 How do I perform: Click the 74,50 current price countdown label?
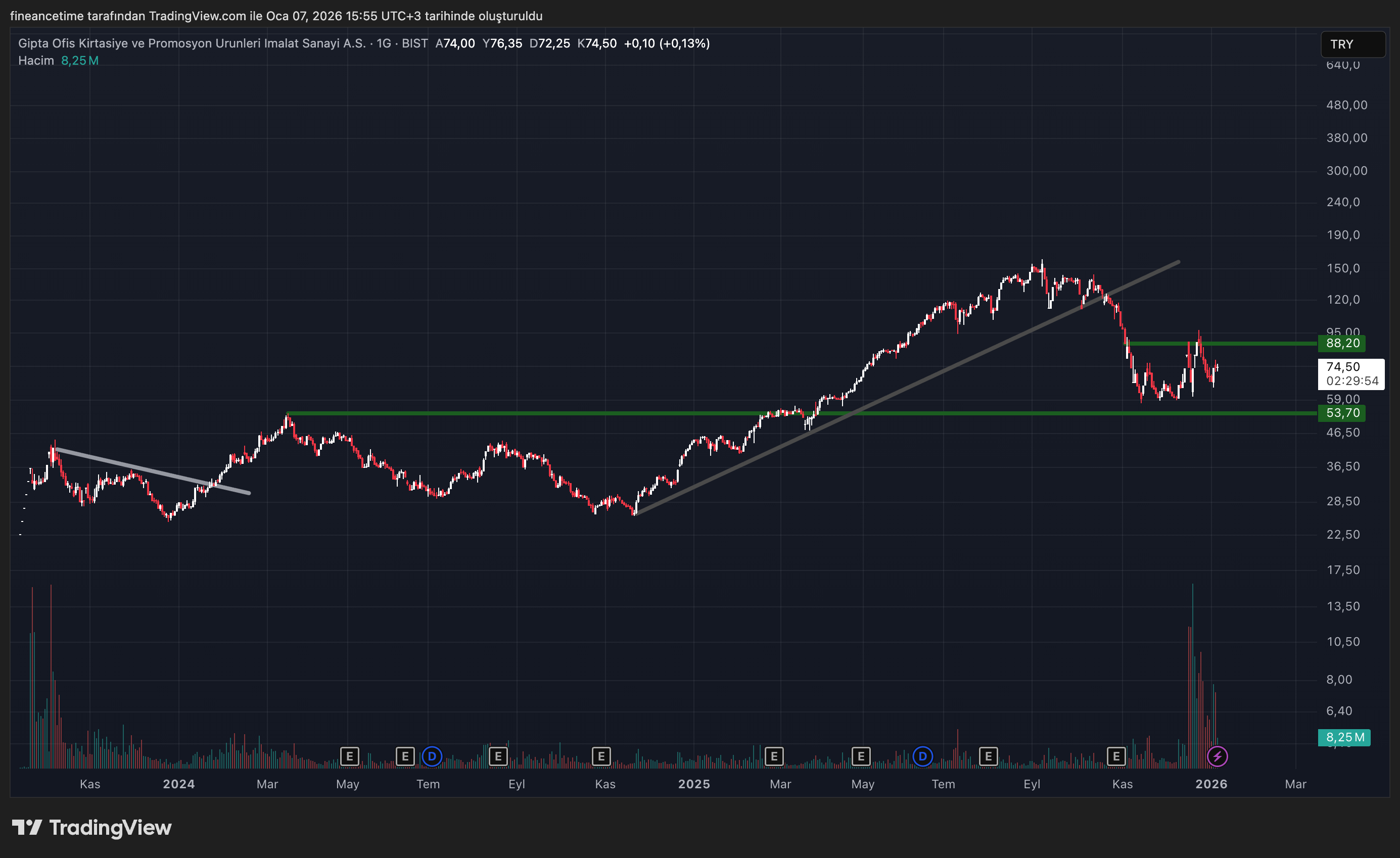1351,374
